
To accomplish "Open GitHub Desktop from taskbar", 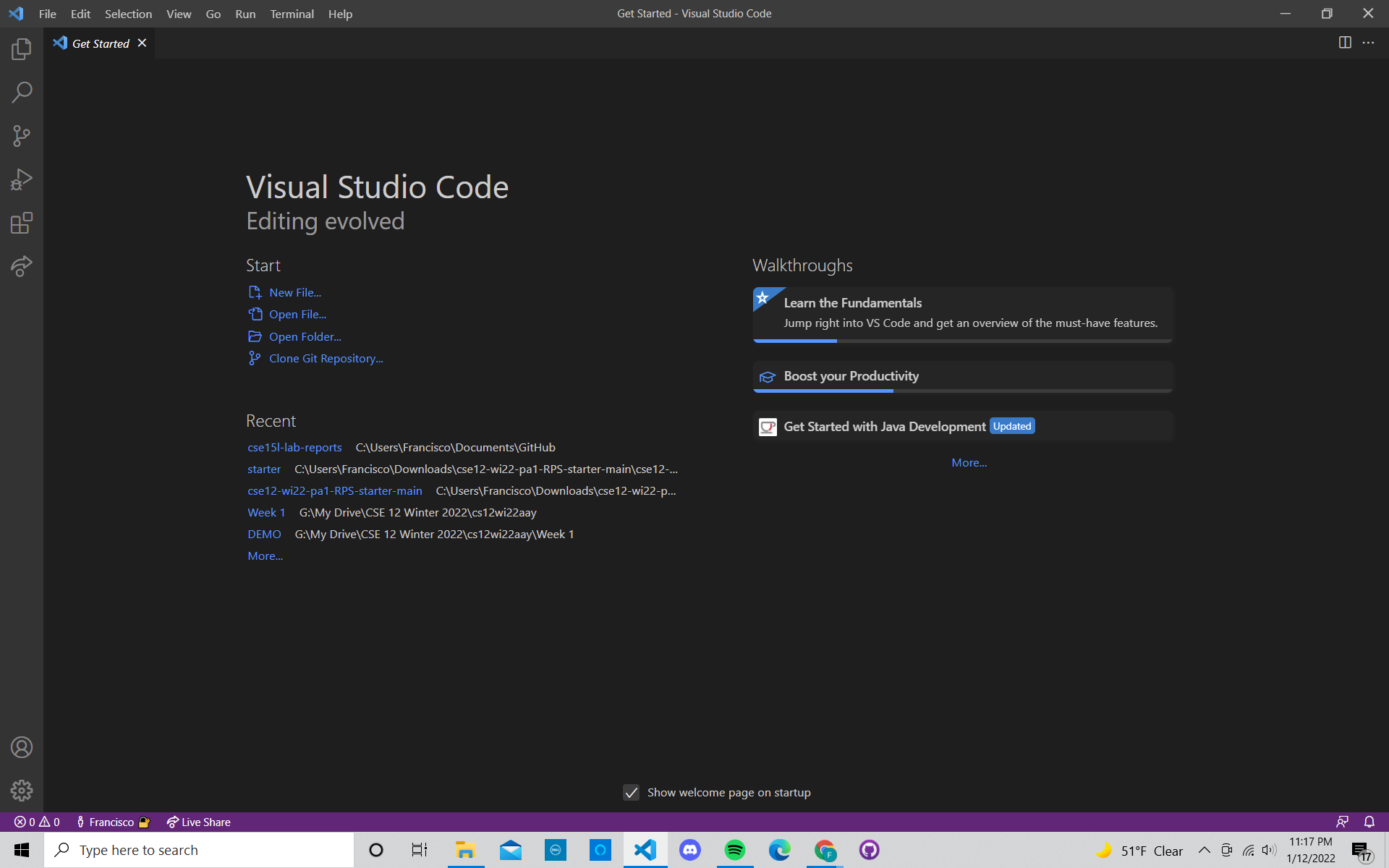I will click(870, 850).
